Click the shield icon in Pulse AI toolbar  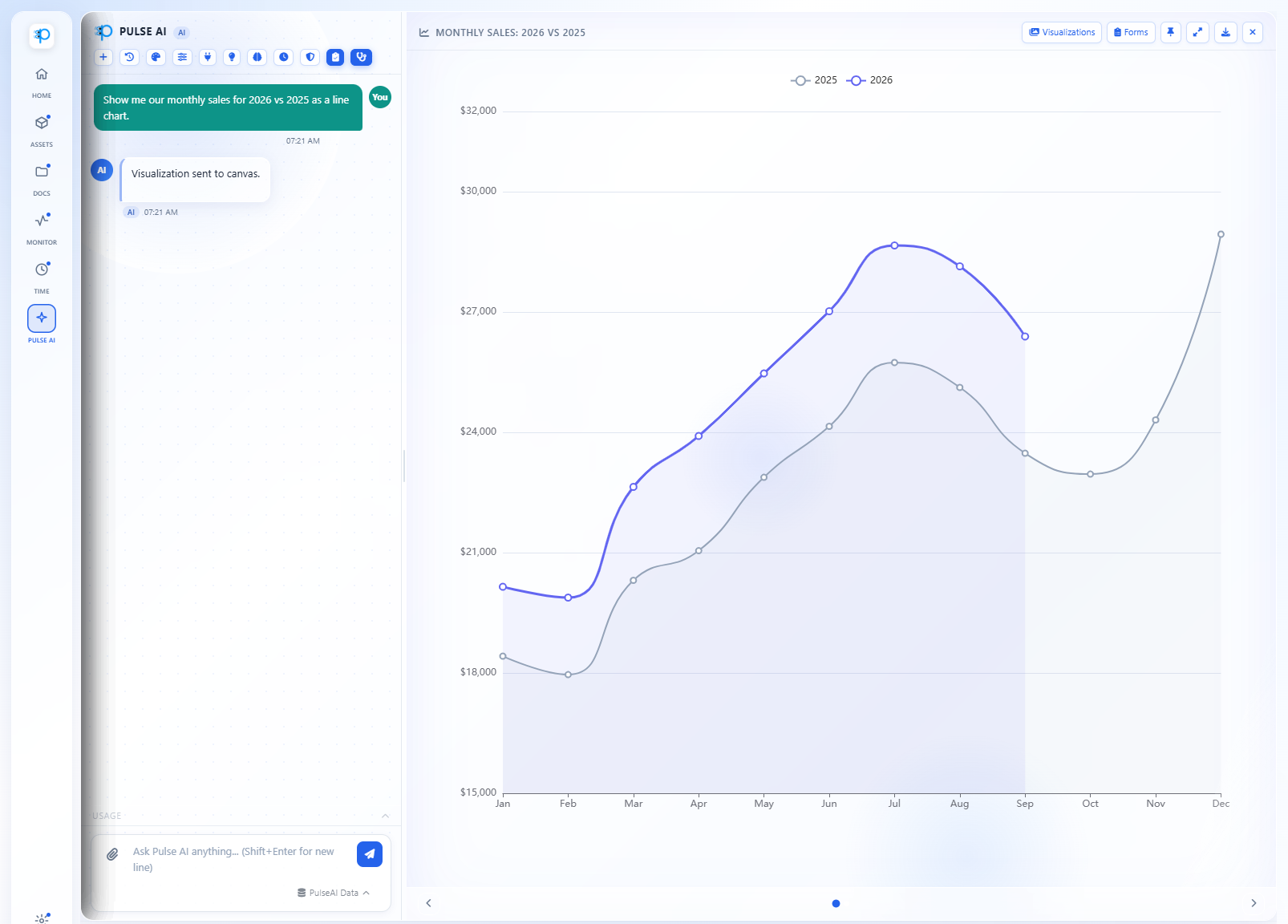click(310, 57)
